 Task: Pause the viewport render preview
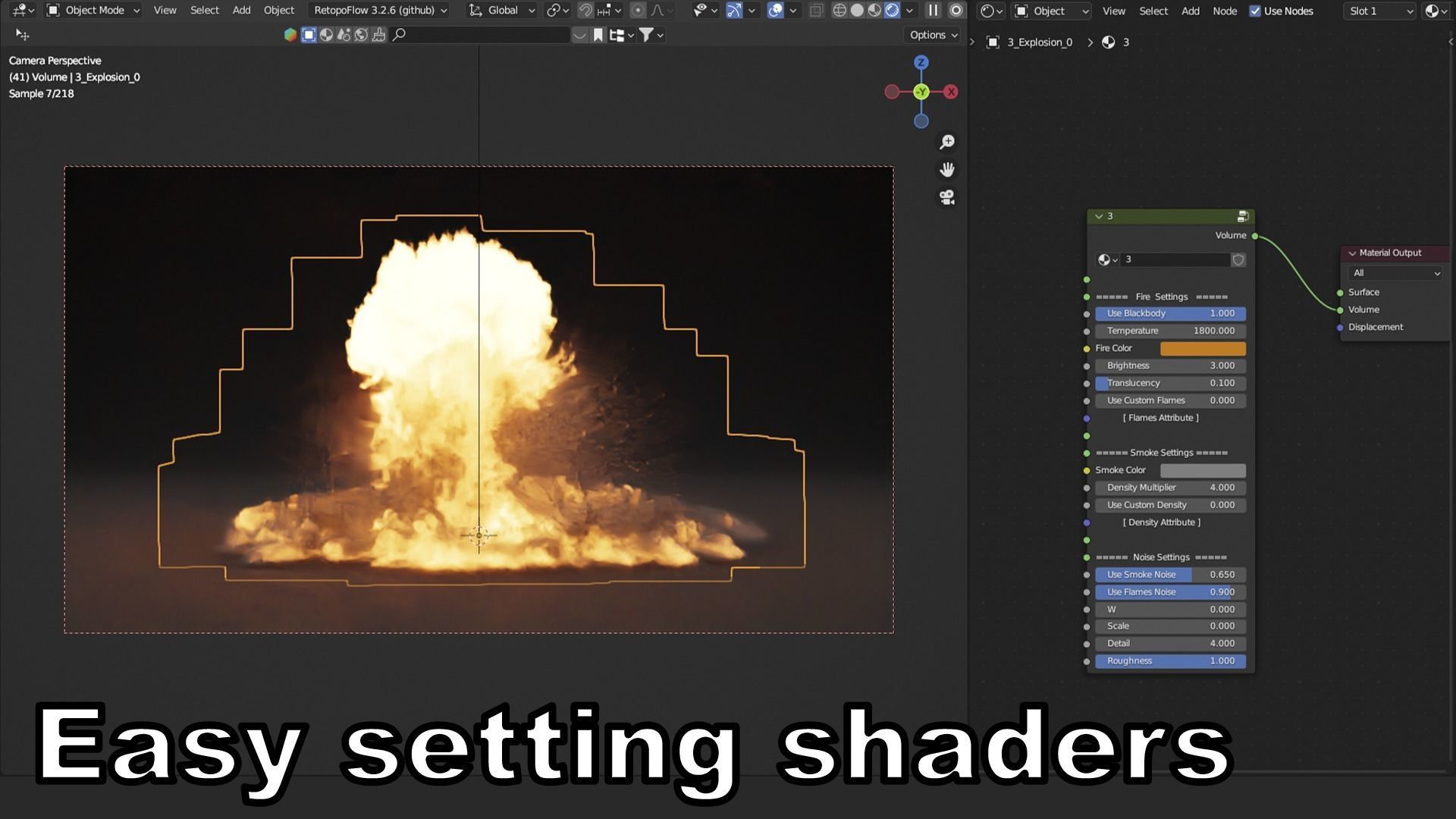click(x=934, y=11)
